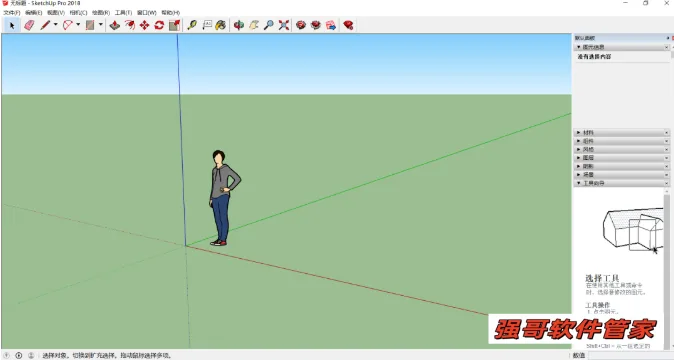This screenshot has height=360, width=674.
Task: Activate the Paint Bucket tool
Action: click(x=221, y=25)
